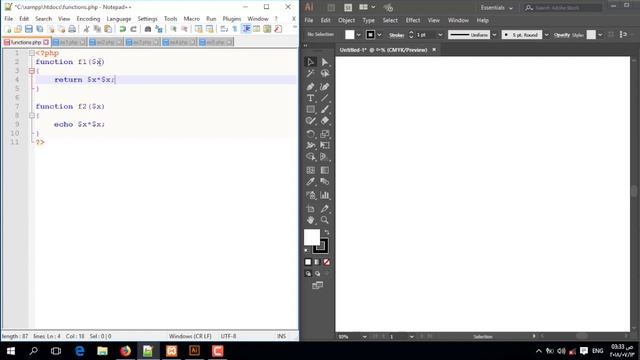Set paint mode to None
Viewport: 640px width, 360px height.
click(327, 262)
